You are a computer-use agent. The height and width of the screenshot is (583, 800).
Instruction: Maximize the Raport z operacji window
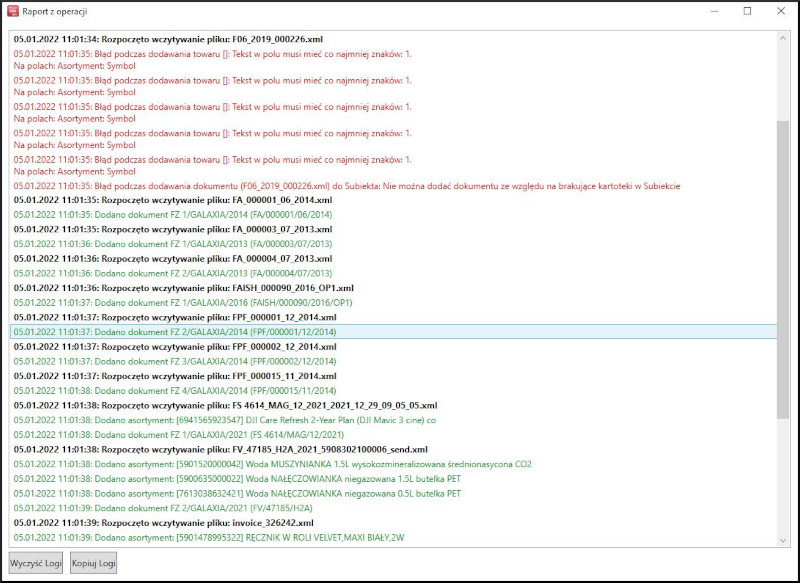pos(747,12)
